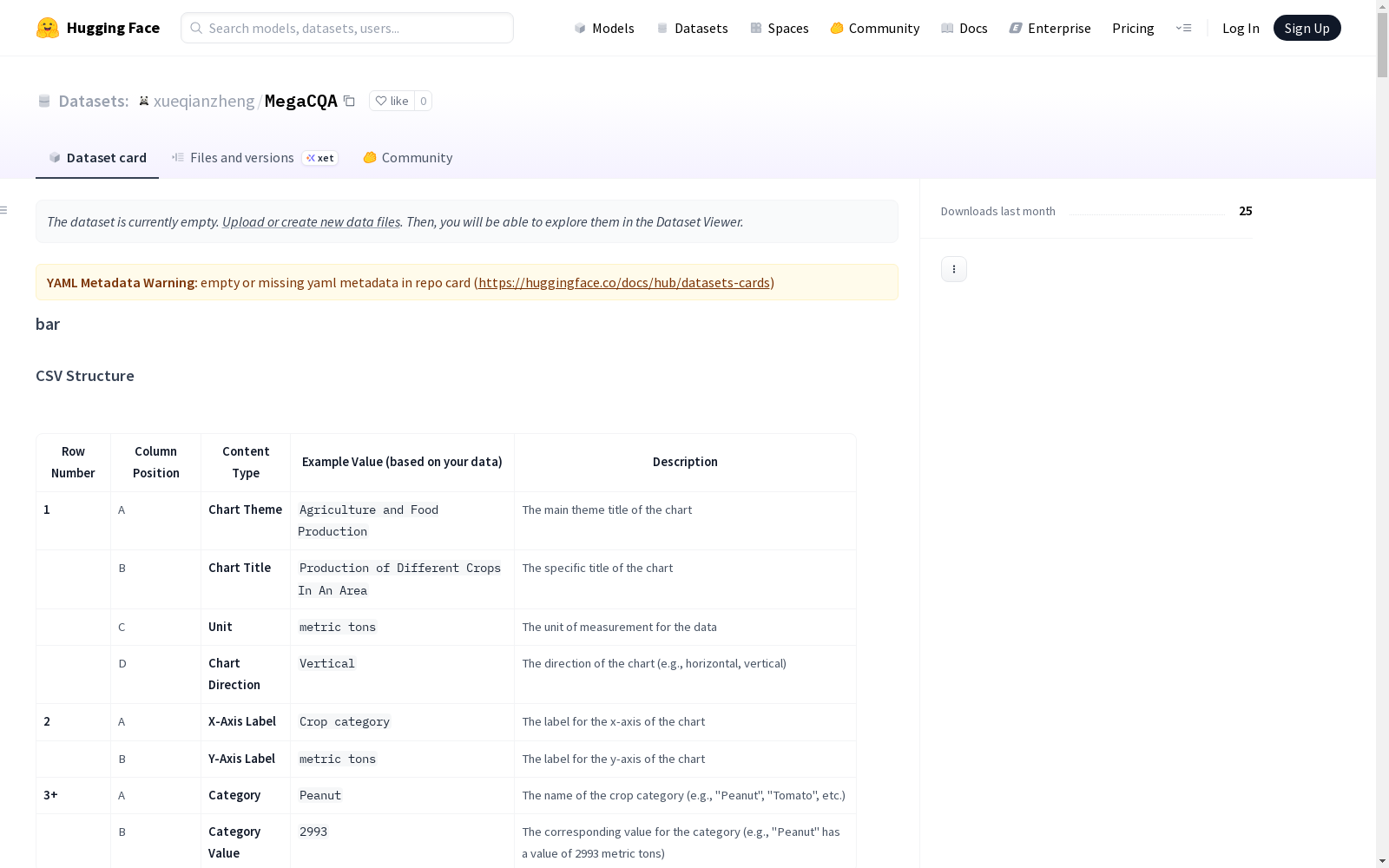
Task: Click the Example Value column header
Action: 402,463
